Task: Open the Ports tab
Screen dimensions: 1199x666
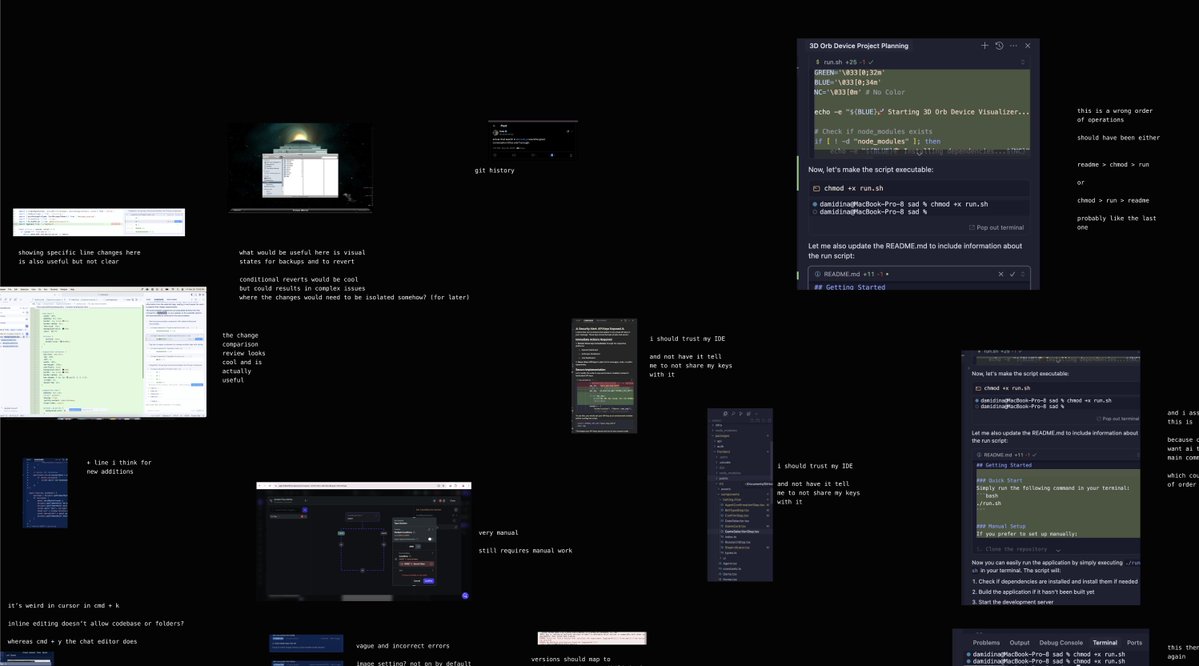Action: (1134, 643)
